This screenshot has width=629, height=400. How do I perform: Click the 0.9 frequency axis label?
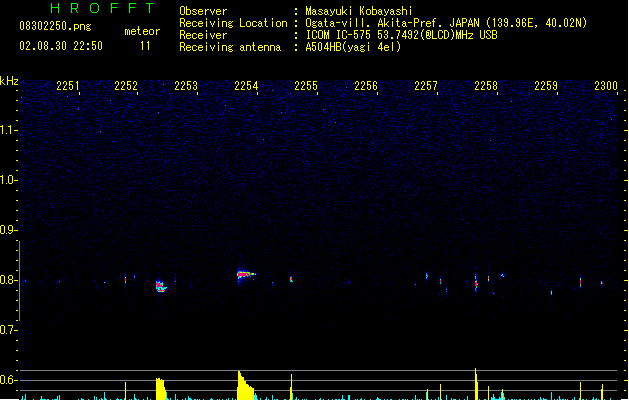[x=9, y=230]
